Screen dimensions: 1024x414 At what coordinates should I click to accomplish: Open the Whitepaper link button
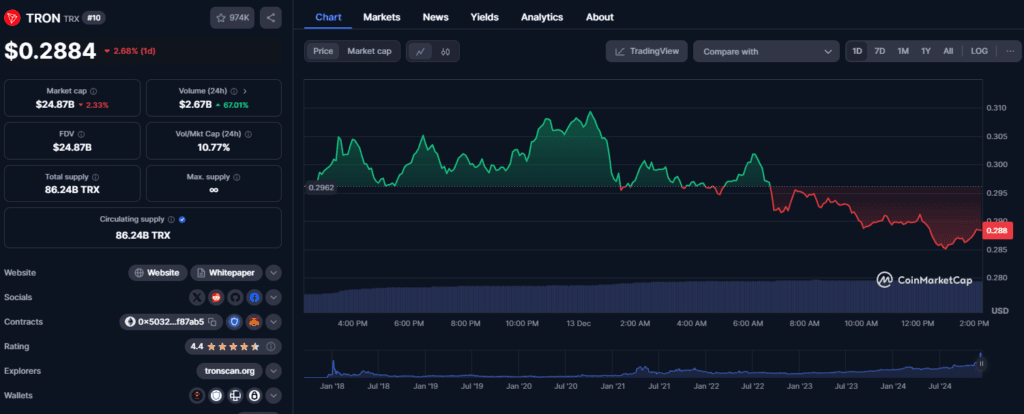(x=227, y=273)
